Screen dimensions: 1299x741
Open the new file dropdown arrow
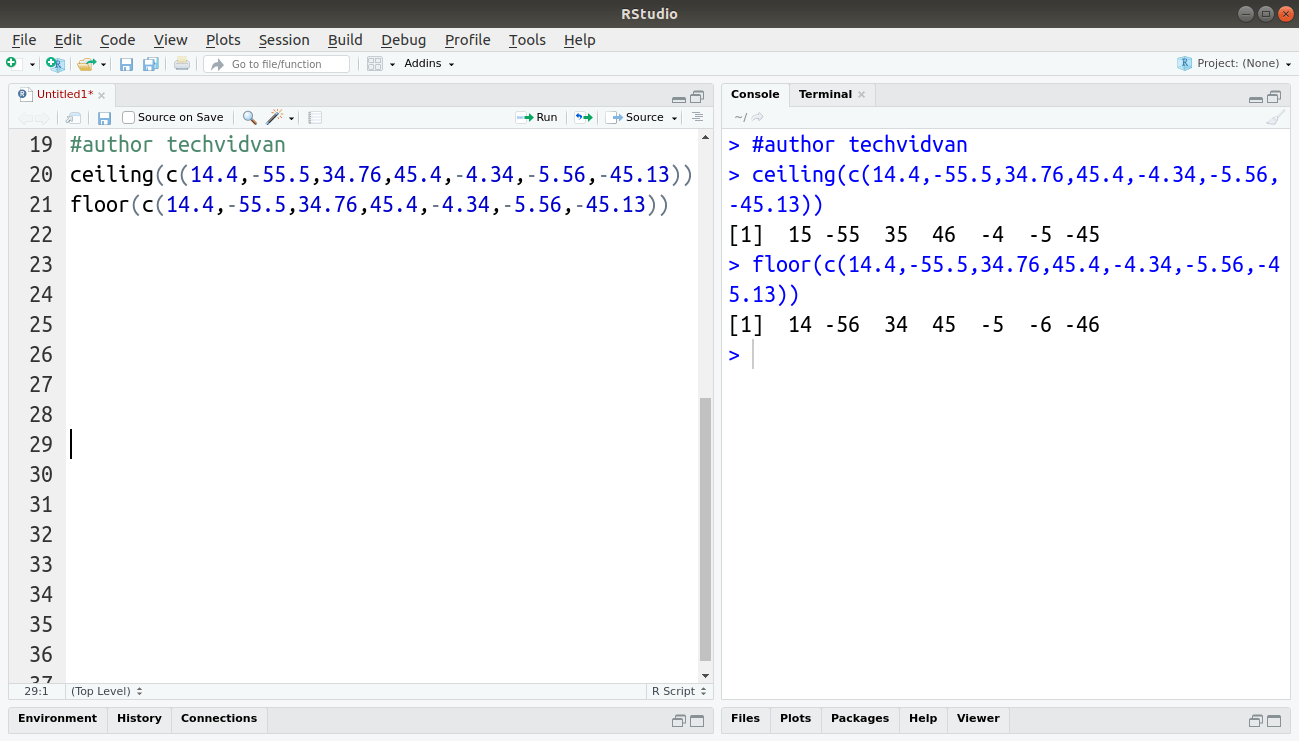pyautogui.click(x=32, y=63)
